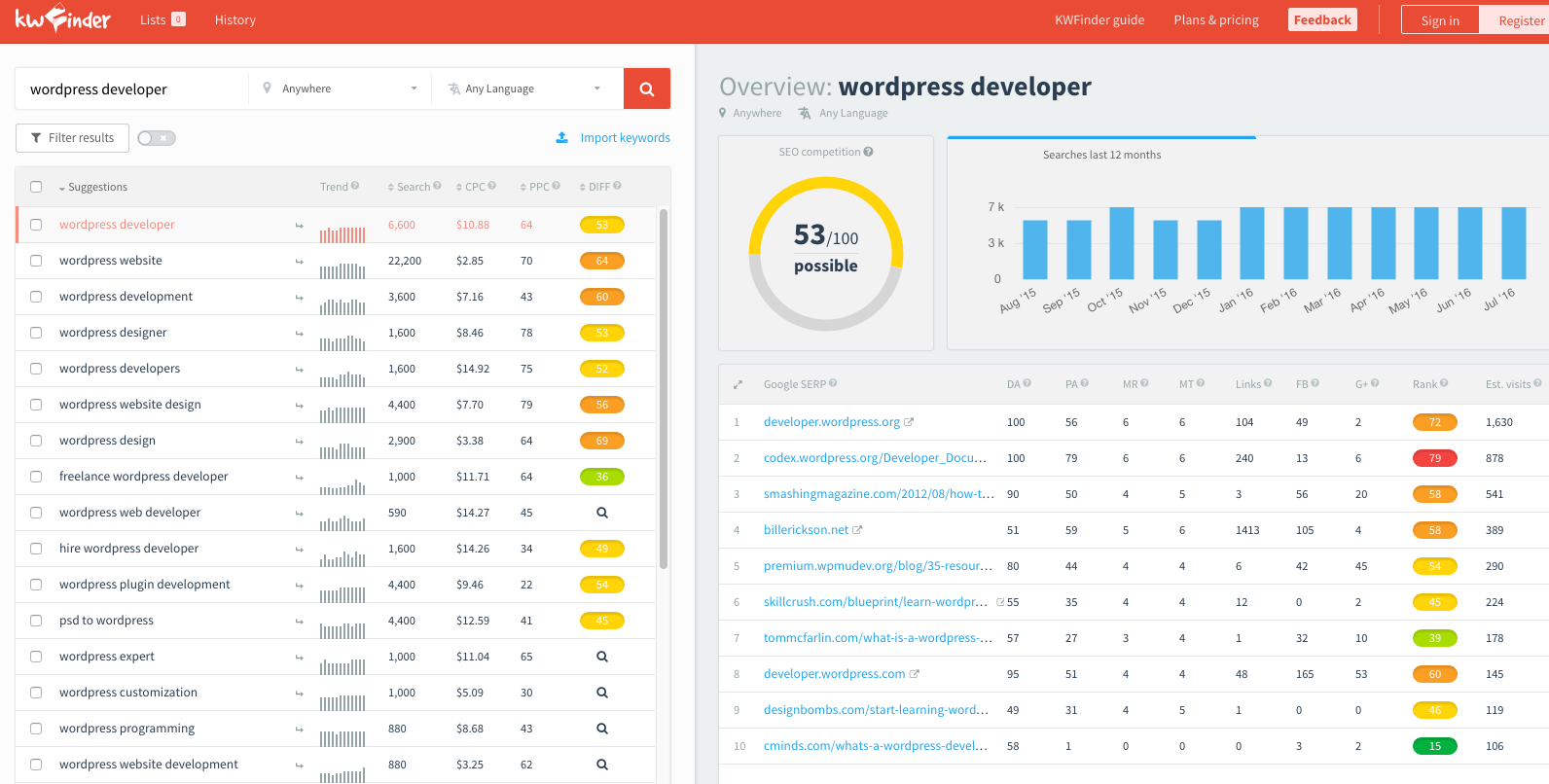The image size is (1549, 784).
Task: Click the arrow icon in wordpress website row
Action: (x=300, y=262)
